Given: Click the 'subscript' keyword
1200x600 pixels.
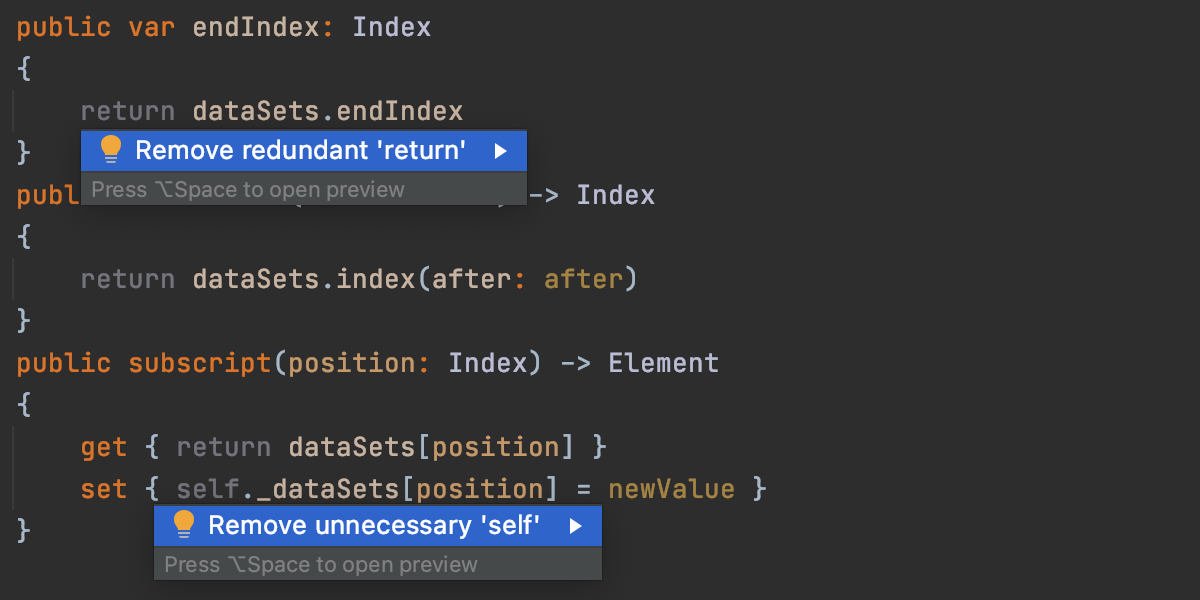Looking at the screenshot, I should pos(200,363).
